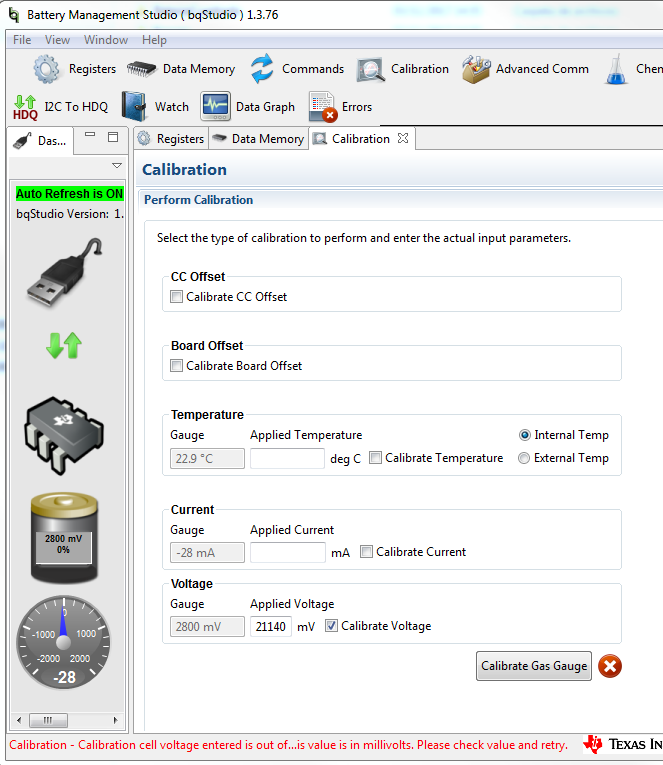The height and width of the screenshot is (765, 663).
Task: Click the red calibration error status message
Action: point(288,745)
